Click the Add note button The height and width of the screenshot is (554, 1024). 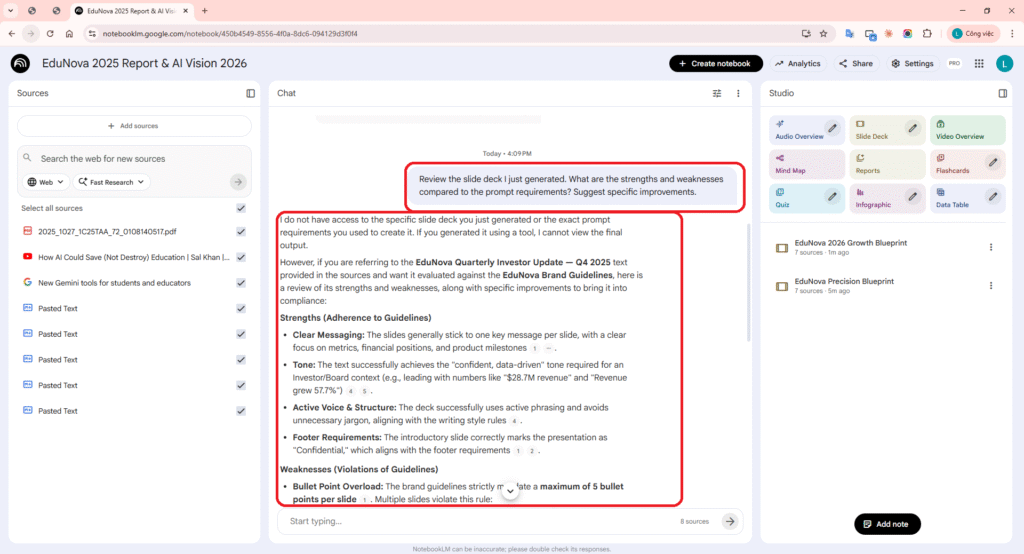pyautogui.click(x=887, y=524)
